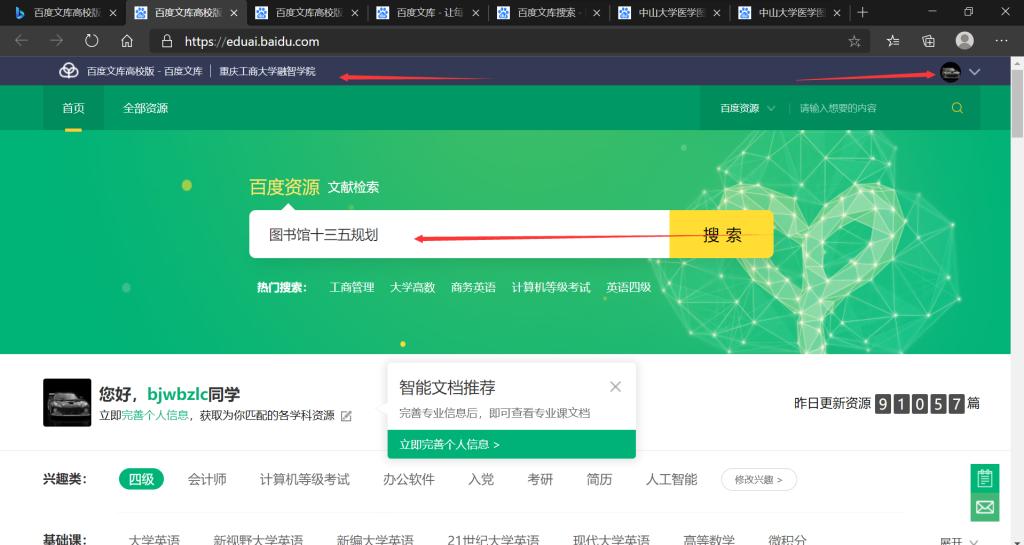The width and height of the screenshot is (1024, 545).
Task: Click 修改兴趣 button
Action: click(758, 480)
